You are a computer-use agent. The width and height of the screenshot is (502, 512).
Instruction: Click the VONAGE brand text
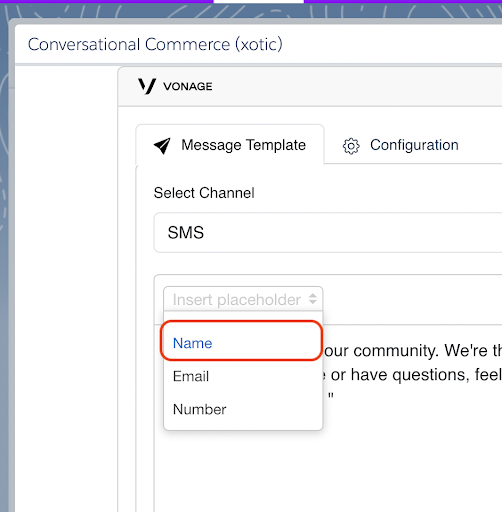(x=188, y=87)
